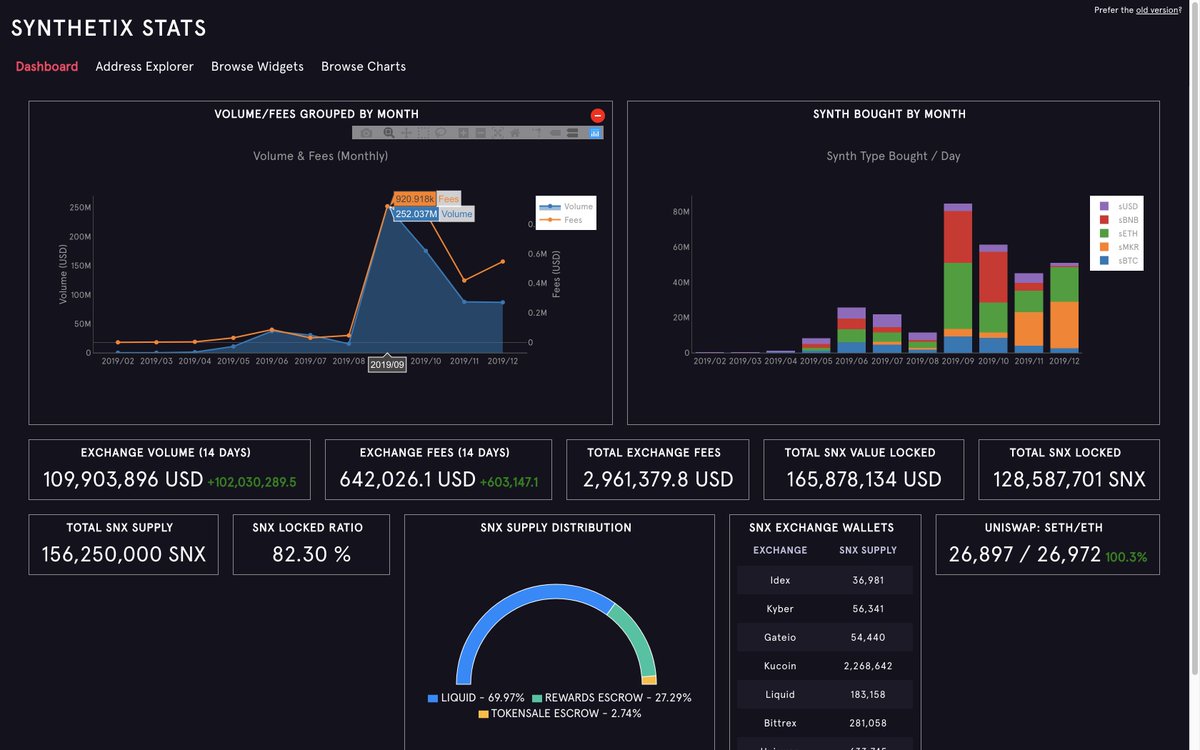The height and width of the screenshot is (750, 1200).
Task: Click the 2019/09 x-axis hover label
Action: [x=387, y=365]
